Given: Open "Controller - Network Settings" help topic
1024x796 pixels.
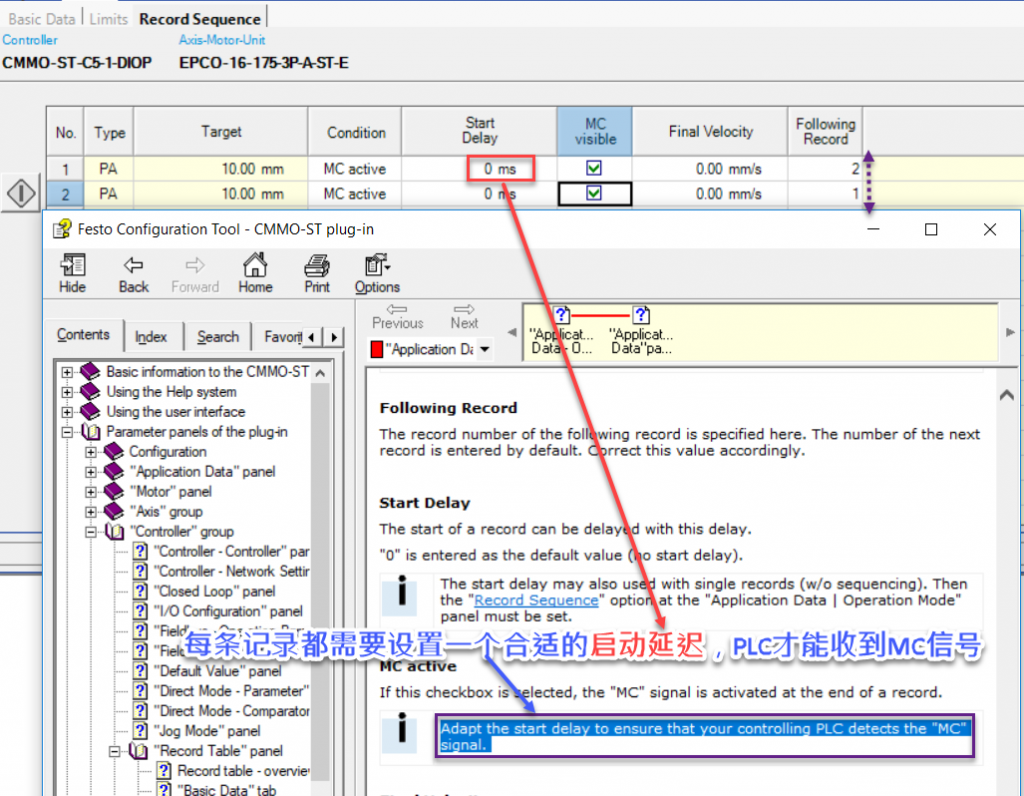Looking at the screenshot, I should tap(222, 571).
